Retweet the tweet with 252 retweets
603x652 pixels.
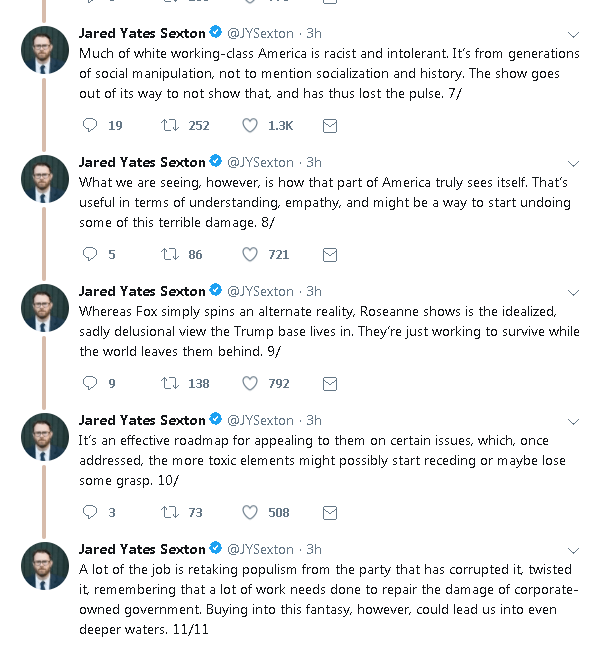(170, 125)
